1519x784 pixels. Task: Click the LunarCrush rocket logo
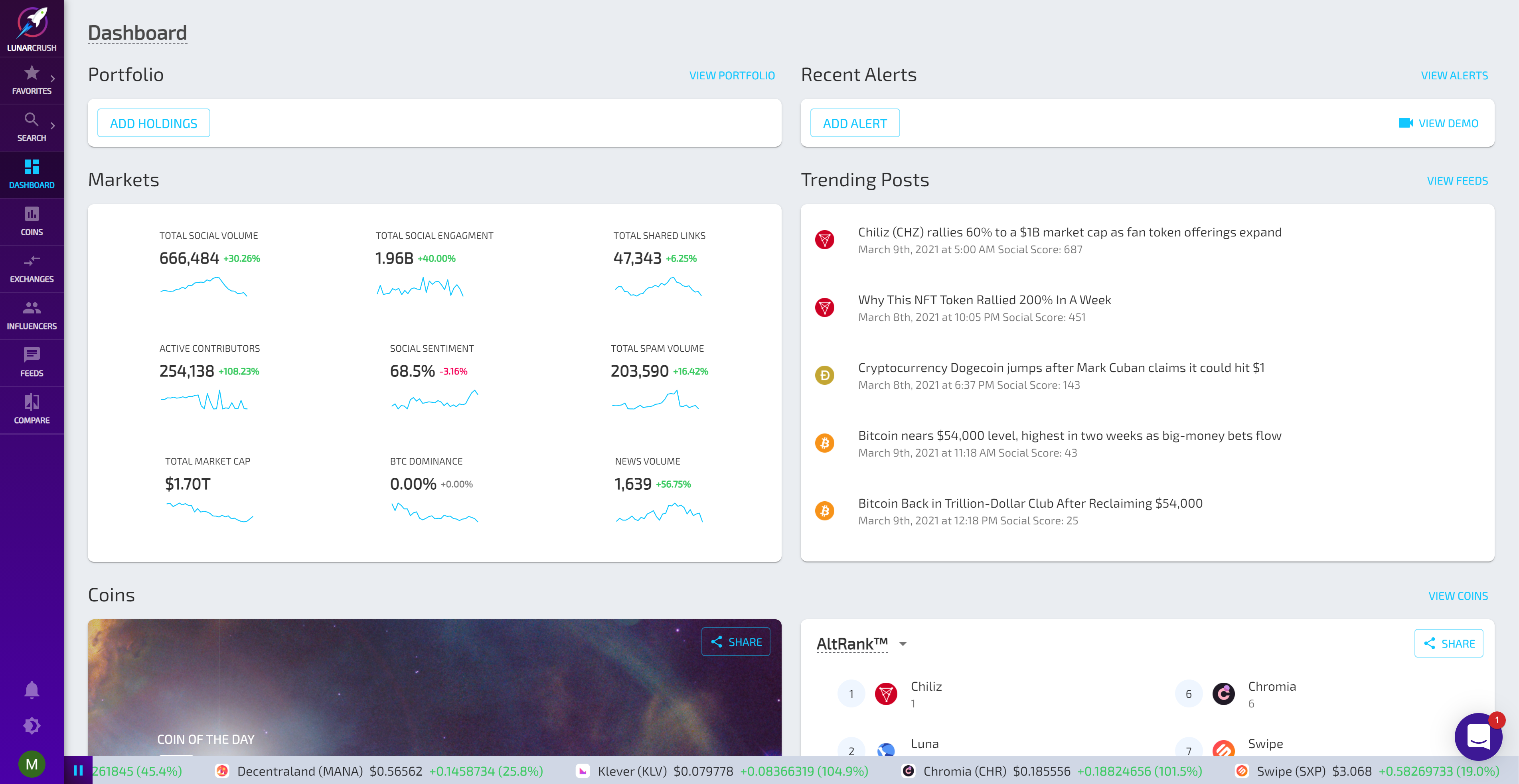click(32, 24)
